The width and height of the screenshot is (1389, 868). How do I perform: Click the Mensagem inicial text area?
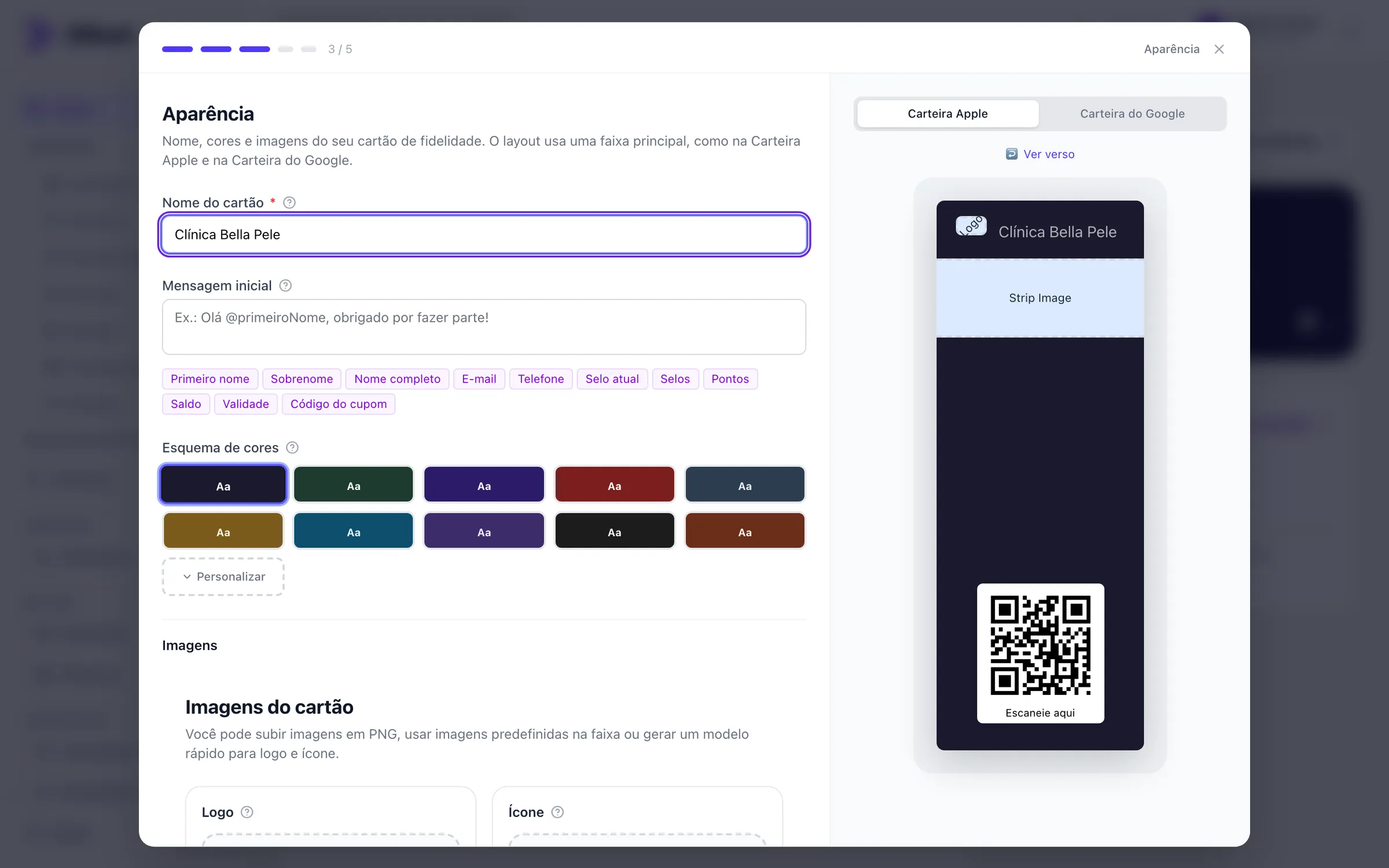point(484,327)
